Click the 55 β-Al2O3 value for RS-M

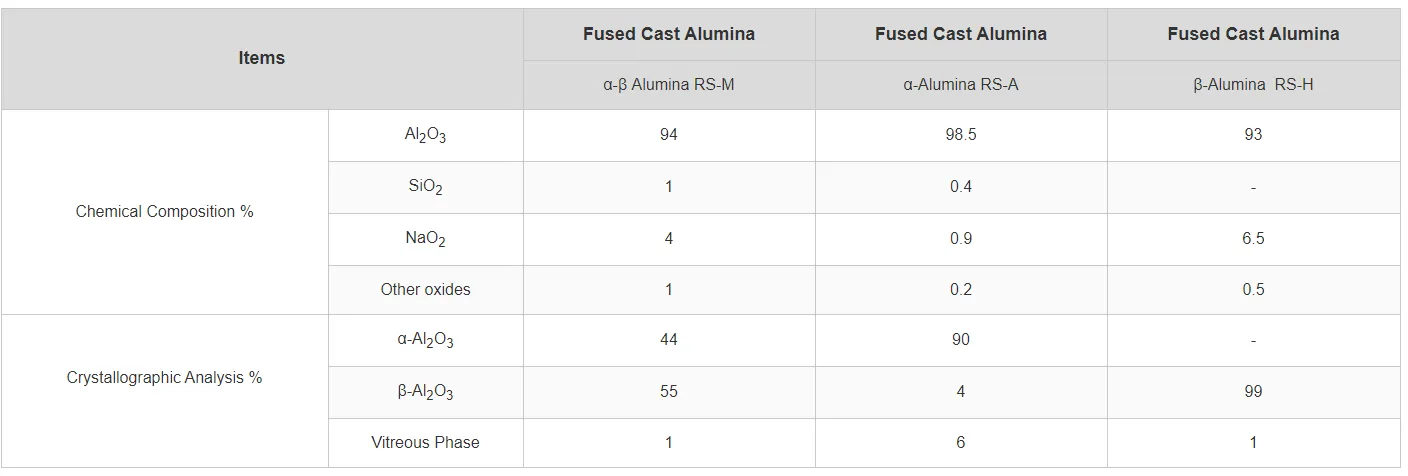point(669,392)
